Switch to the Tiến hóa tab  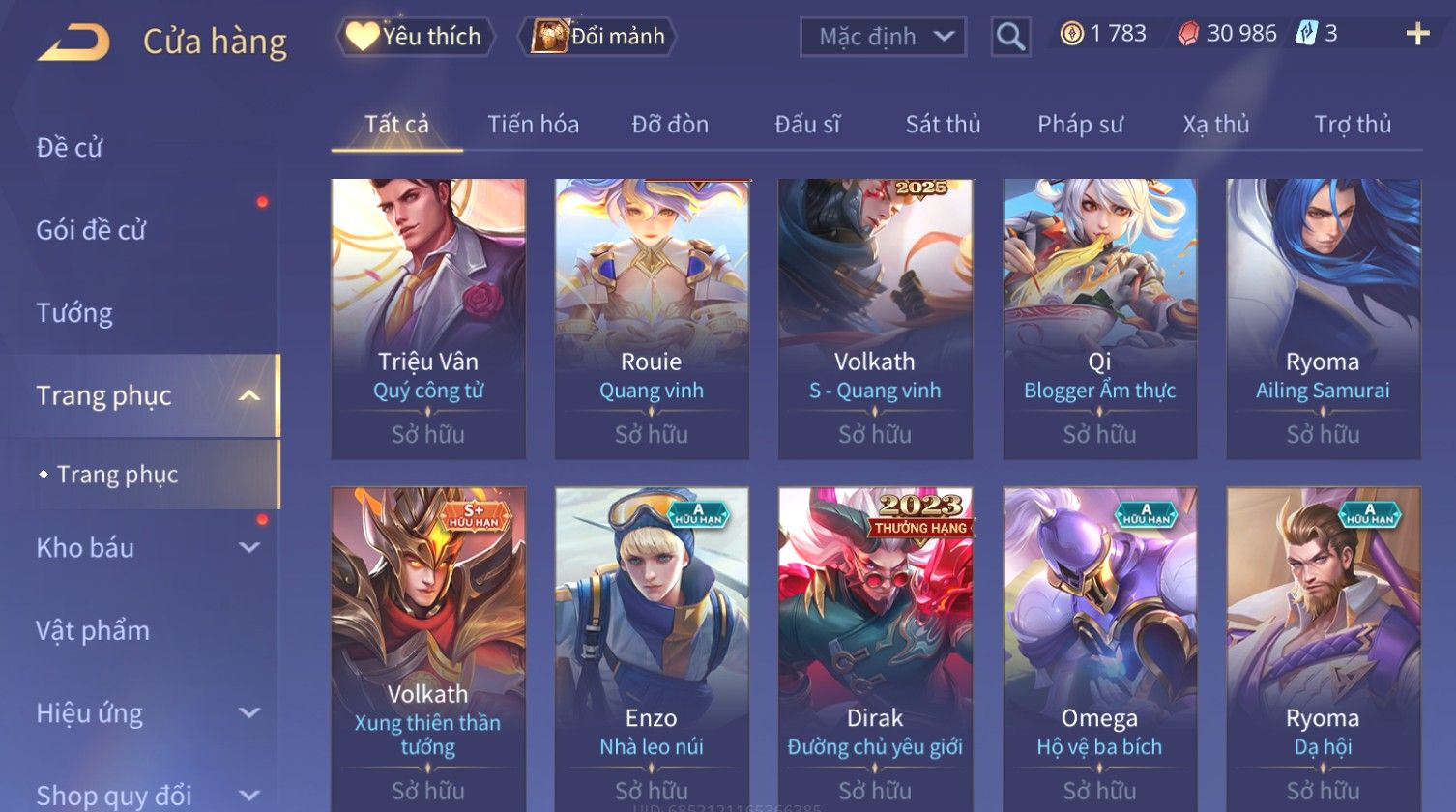click(533, 124)
